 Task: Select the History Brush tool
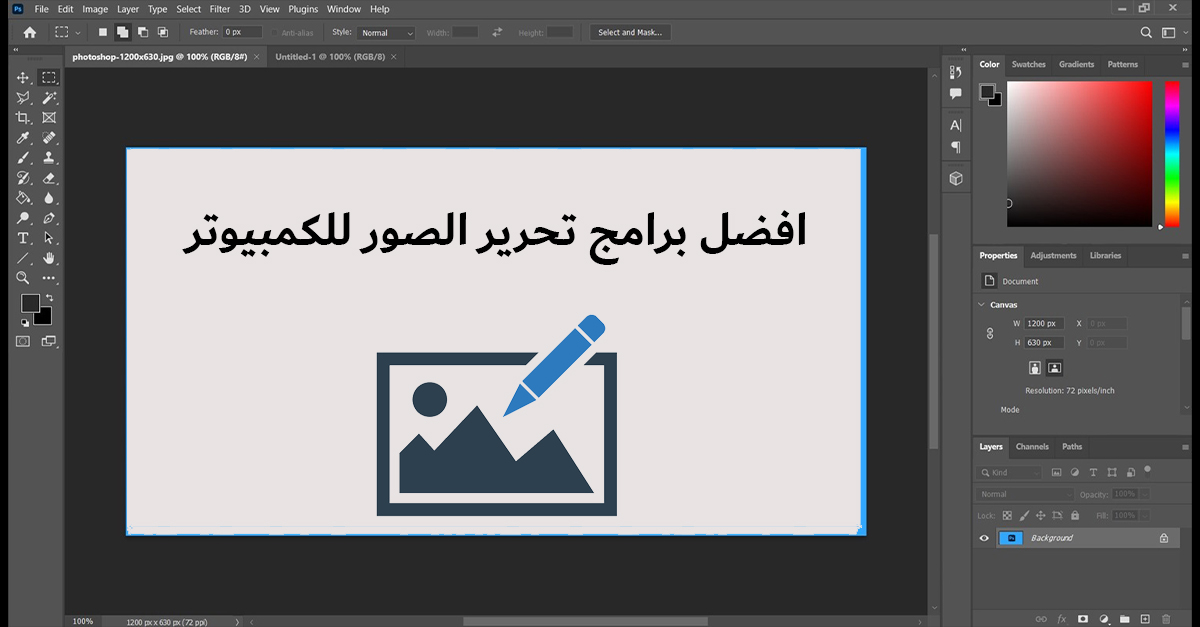23,178
